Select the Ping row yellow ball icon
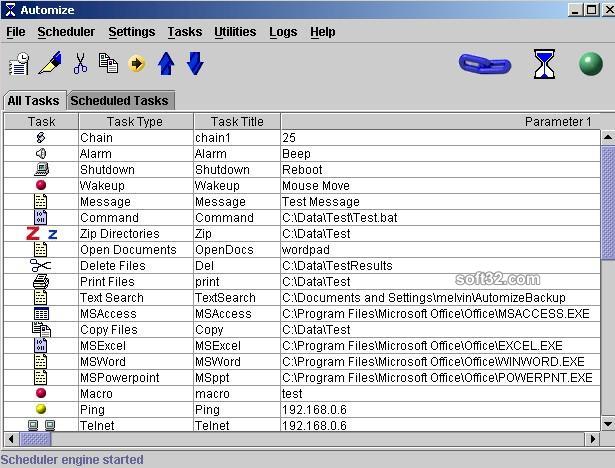The height and width of the screenshot is (468, 615). click(x=41, y=409)
